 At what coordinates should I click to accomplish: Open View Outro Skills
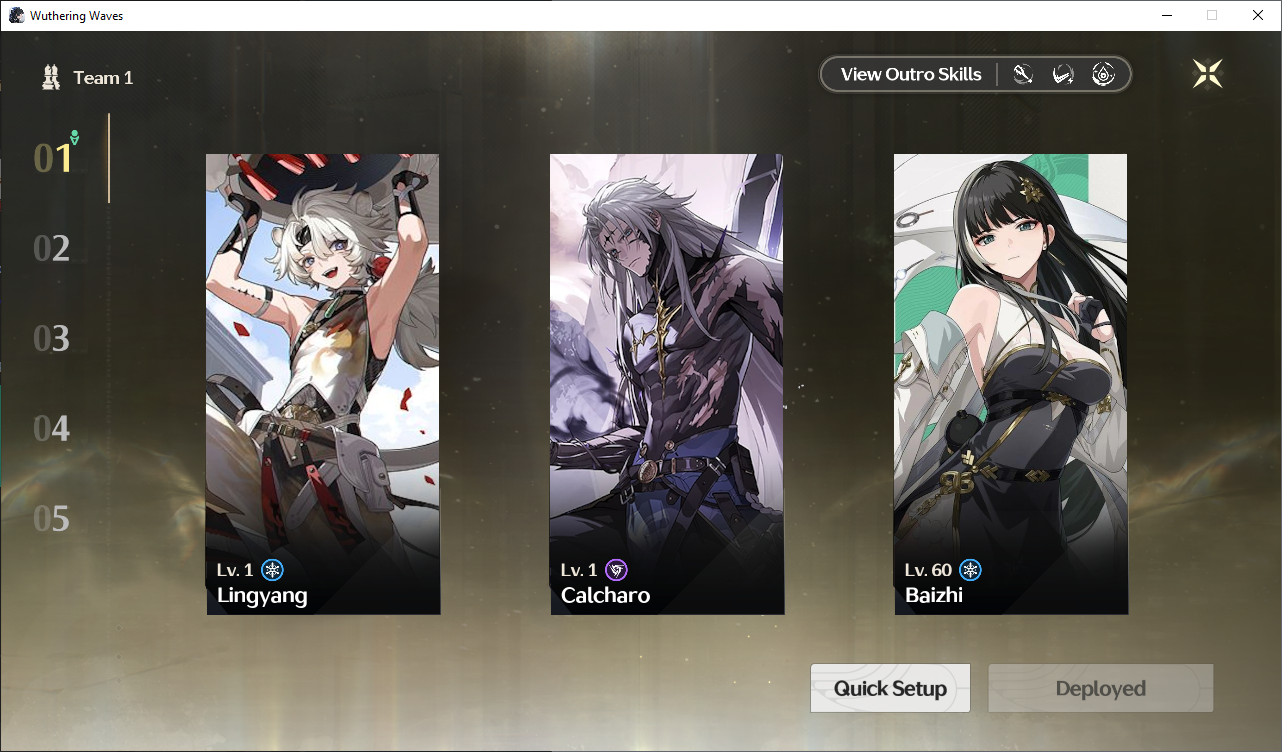pyautogui.click(x=911, y=74)
